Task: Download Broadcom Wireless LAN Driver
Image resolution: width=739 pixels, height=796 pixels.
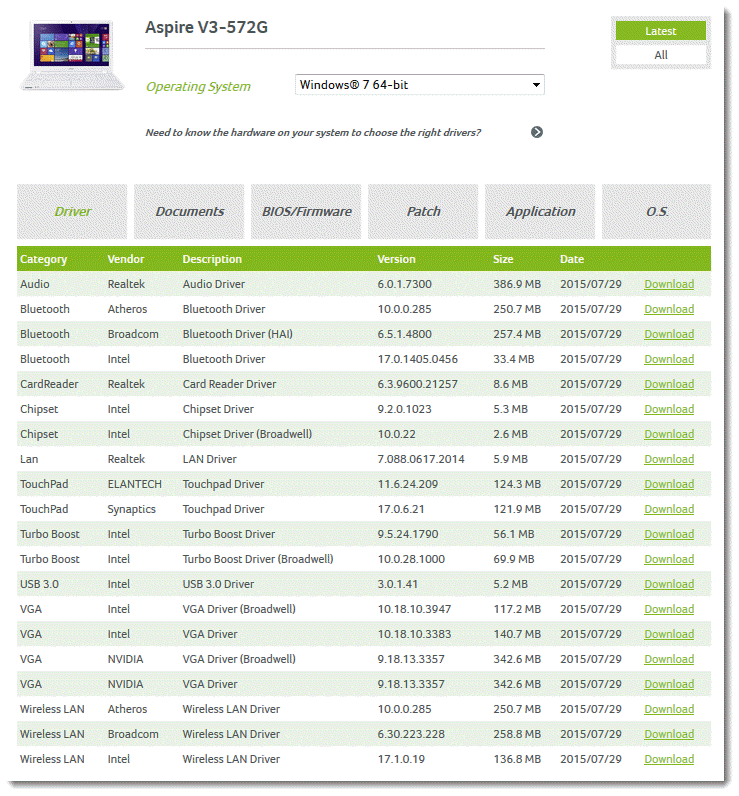Action: [669, 734]
